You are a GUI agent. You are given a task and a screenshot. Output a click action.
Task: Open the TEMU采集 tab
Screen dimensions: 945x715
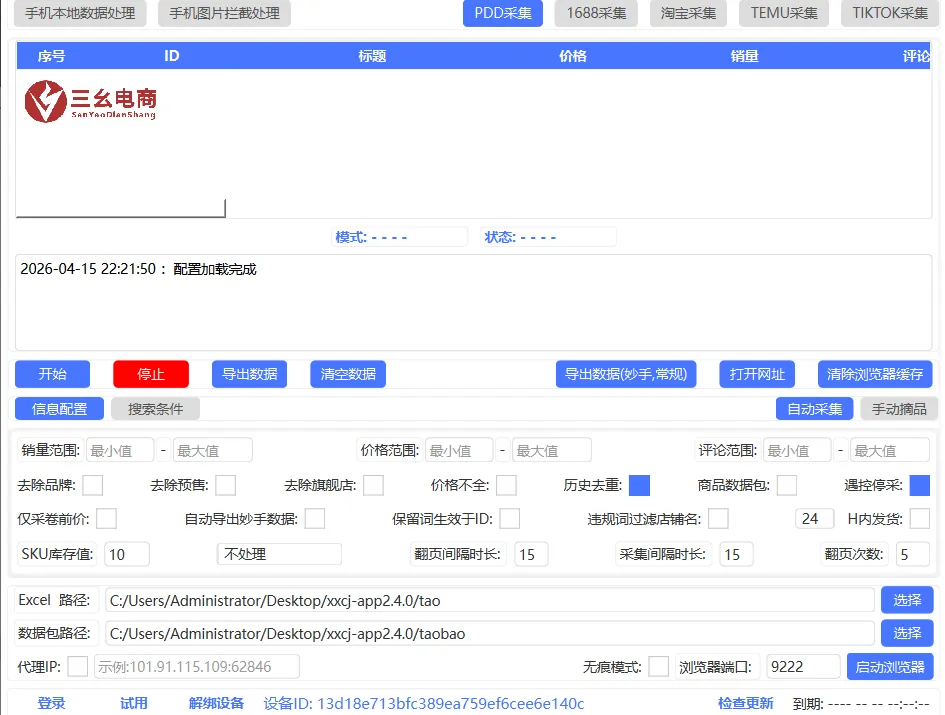pos(783,13)
